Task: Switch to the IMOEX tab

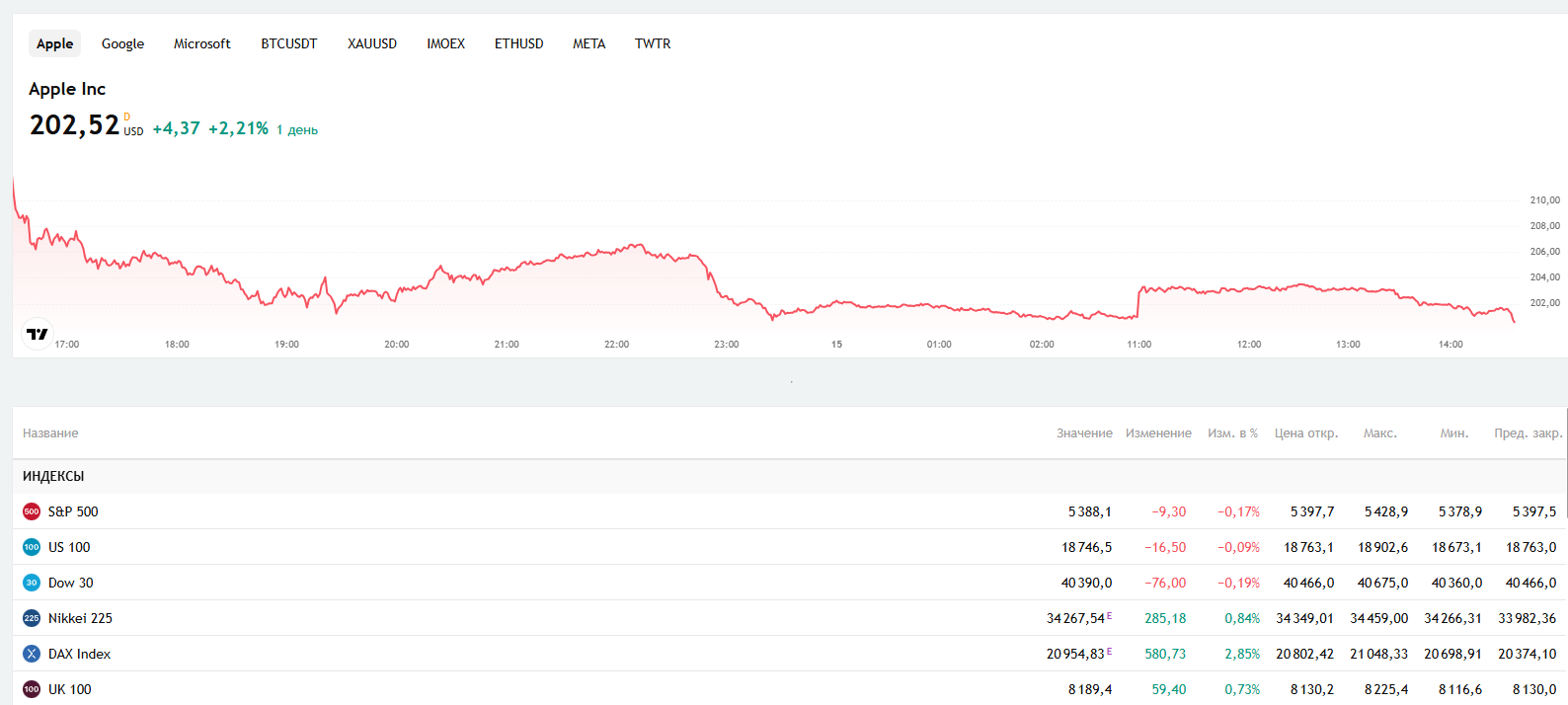Action: 446,43
